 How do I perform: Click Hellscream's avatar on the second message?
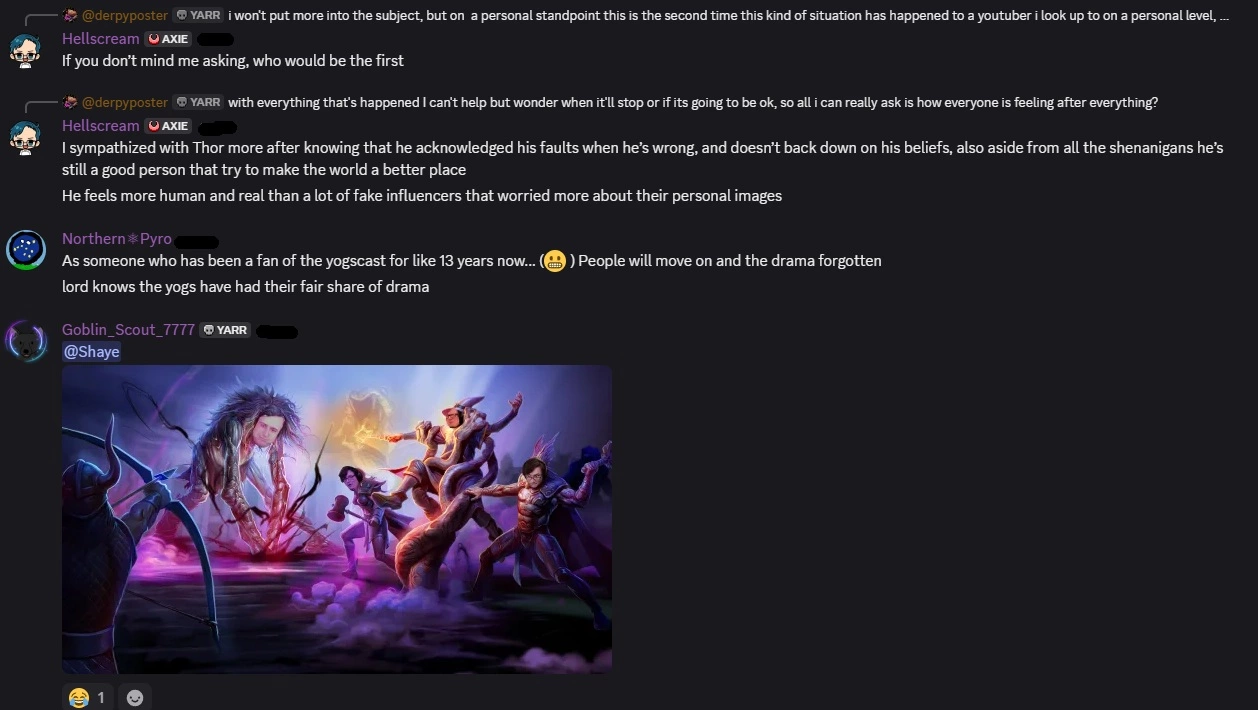coord(25,137)
